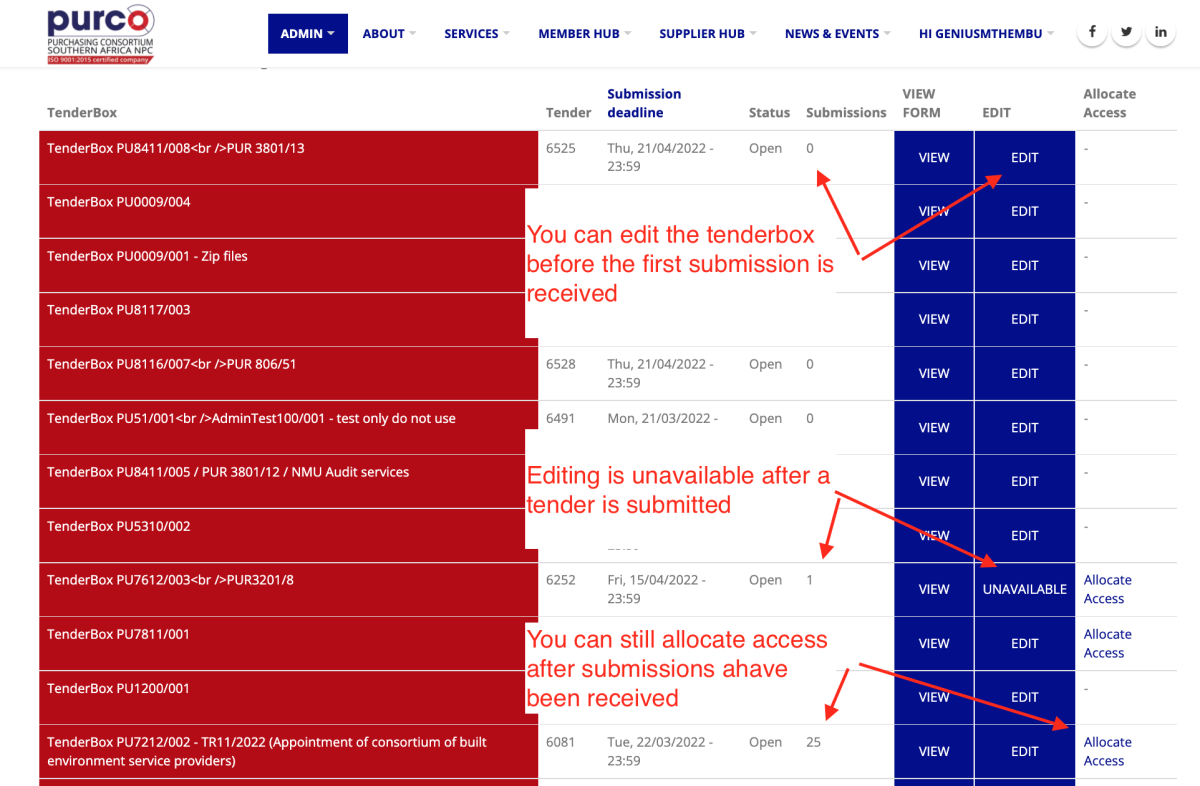Viewport: 1200px width, 786px height.
Task: Click VIEW for TenderBox PU8116/007
Action: tap(934, 374)
